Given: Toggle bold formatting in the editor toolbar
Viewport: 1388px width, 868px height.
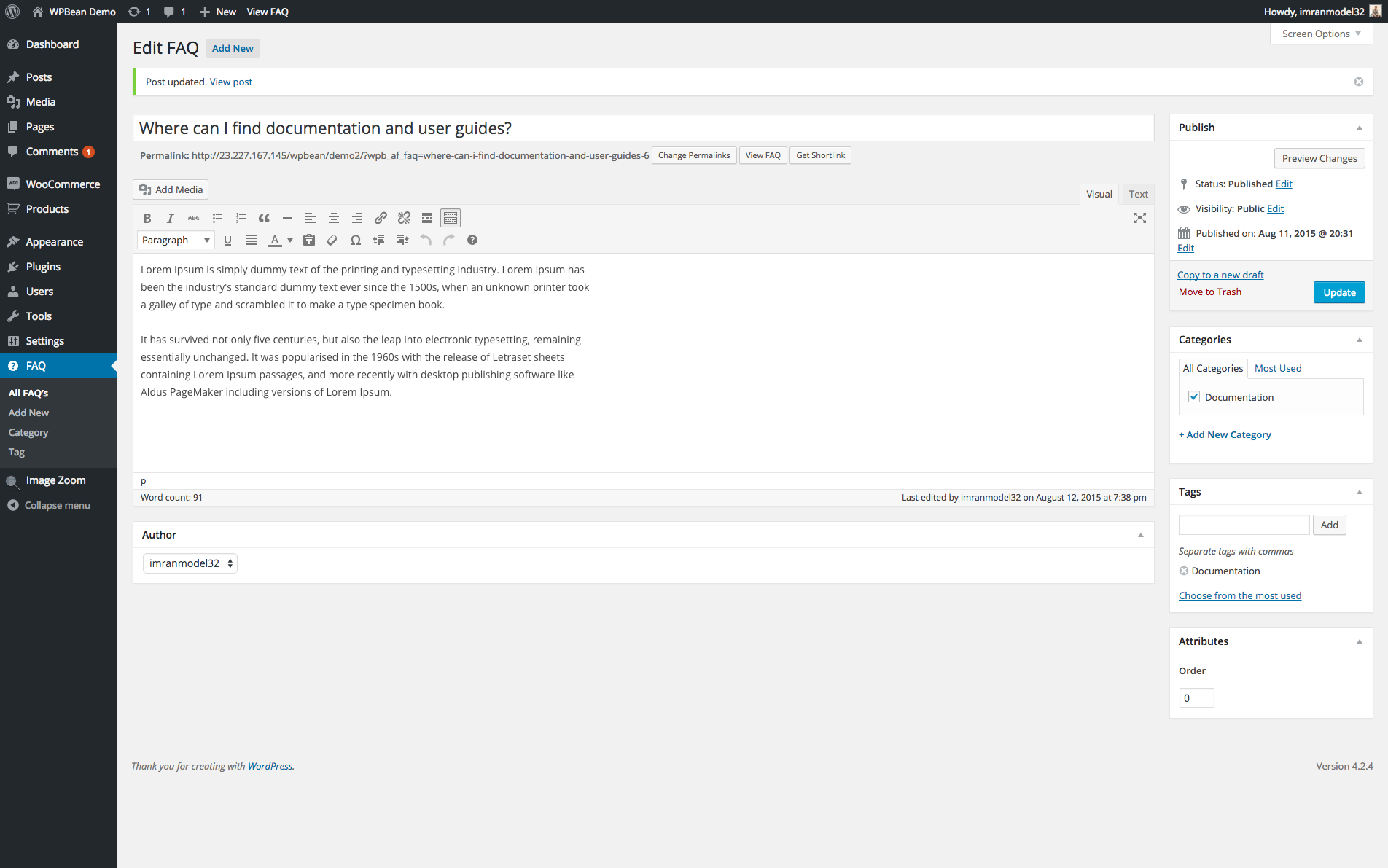Looking at the screenshot, I should (147, 218).
